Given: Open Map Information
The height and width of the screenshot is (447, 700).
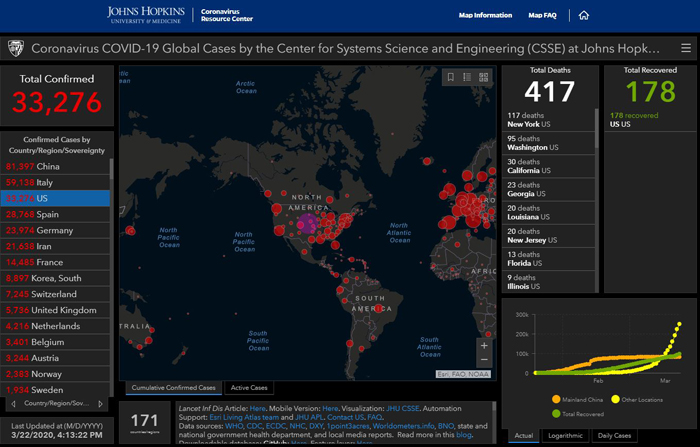Looking at the screenshot, I should tap(485, 15).
